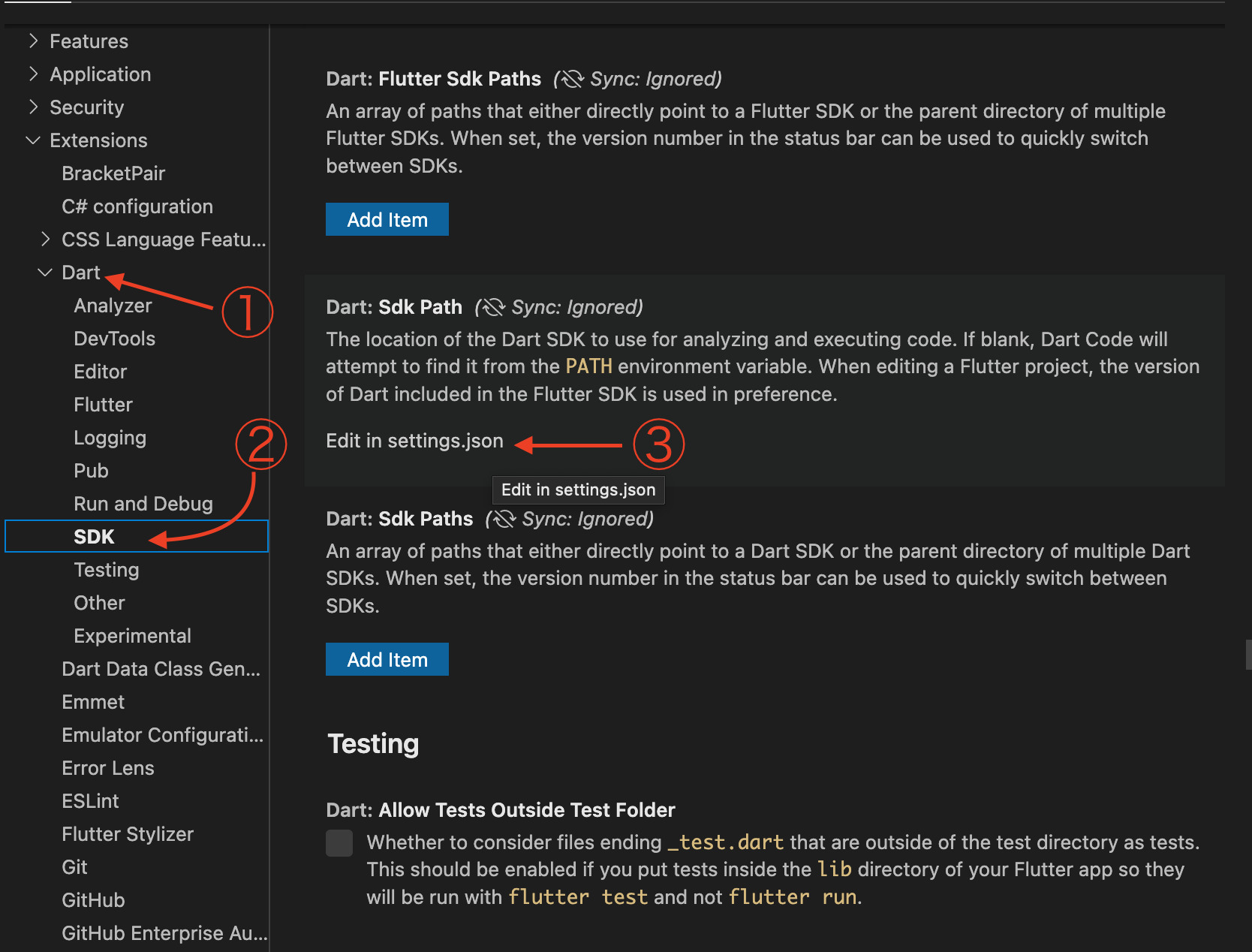Select the ESLint settings entry

pos(90,800)
